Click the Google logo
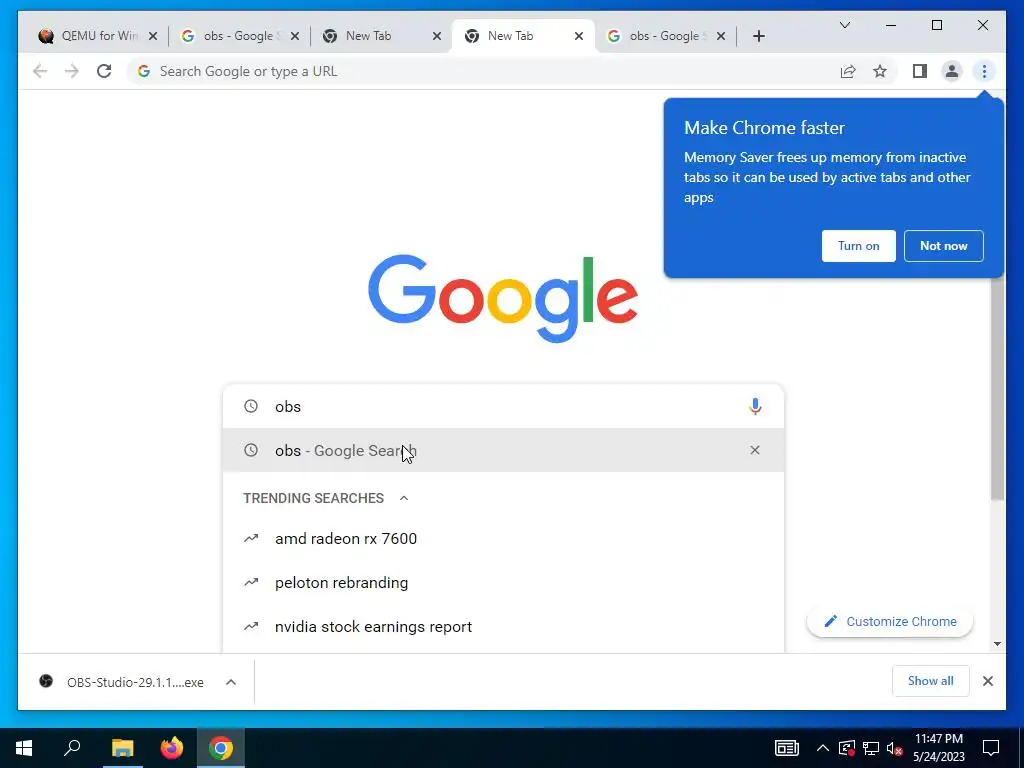This screenshot has width=1024, height=768. click(503, 298)
